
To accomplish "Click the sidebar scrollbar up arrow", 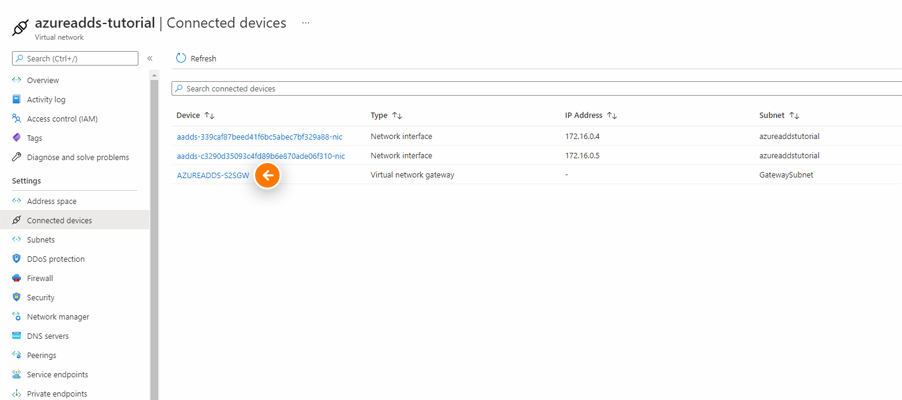I will coord(154,75).
